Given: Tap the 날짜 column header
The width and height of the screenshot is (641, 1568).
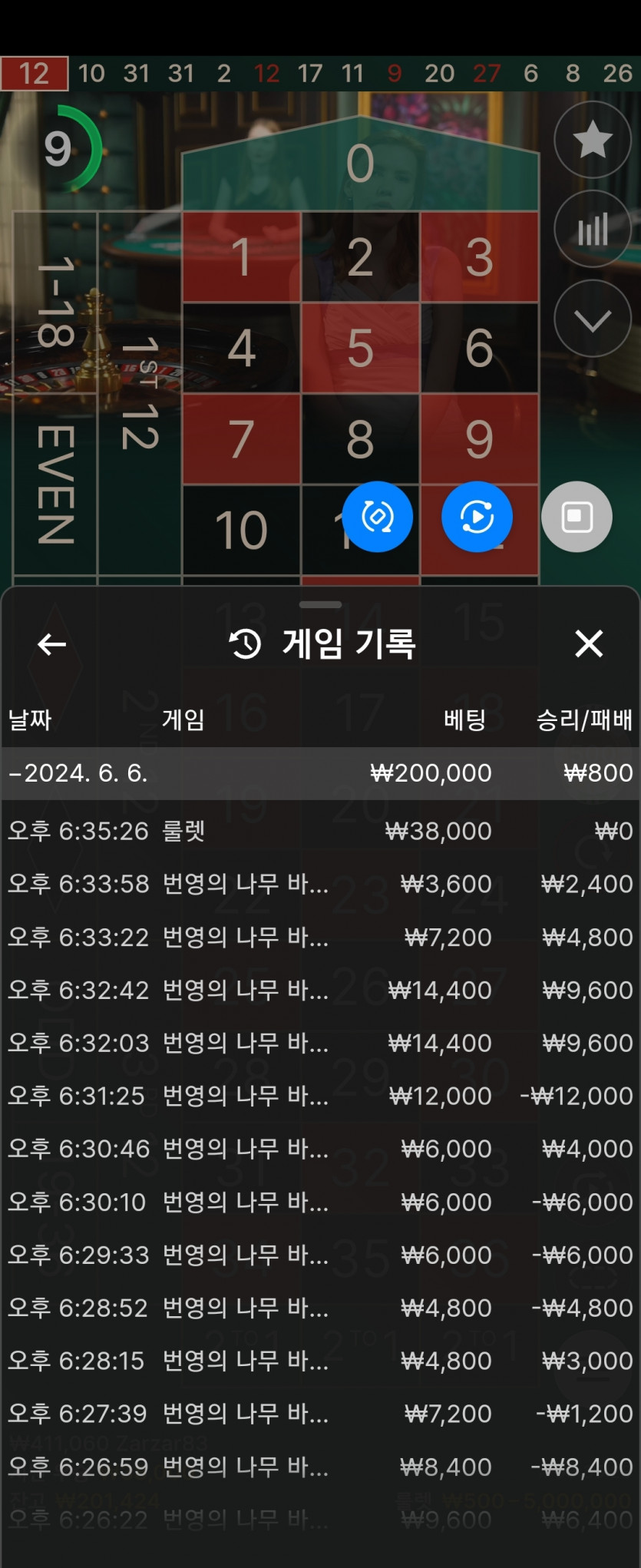Looking at the screenshot, I should 29,719.
